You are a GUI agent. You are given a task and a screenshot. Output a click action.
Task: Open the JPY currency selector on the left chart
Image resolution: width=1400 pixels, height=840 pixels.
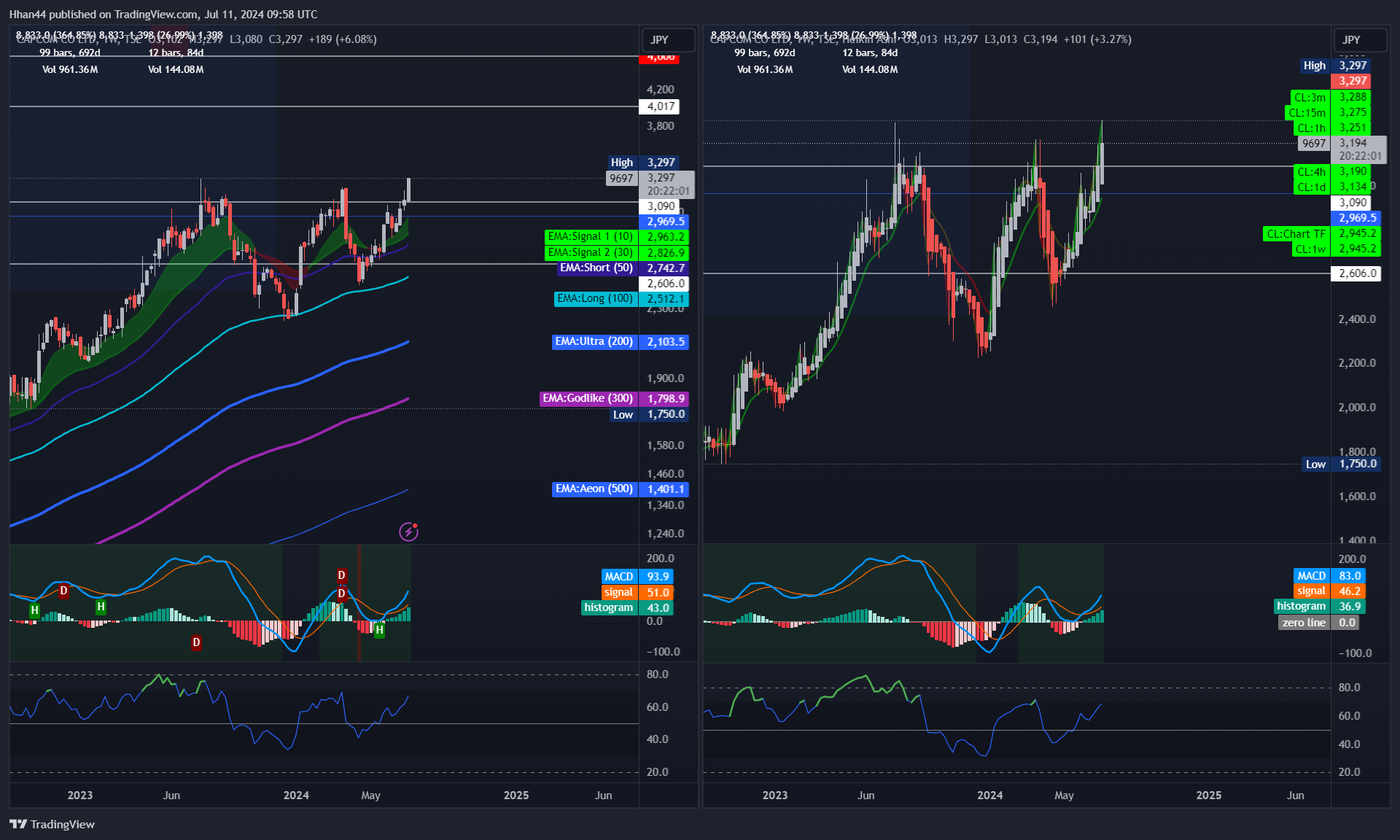(667, 40)
